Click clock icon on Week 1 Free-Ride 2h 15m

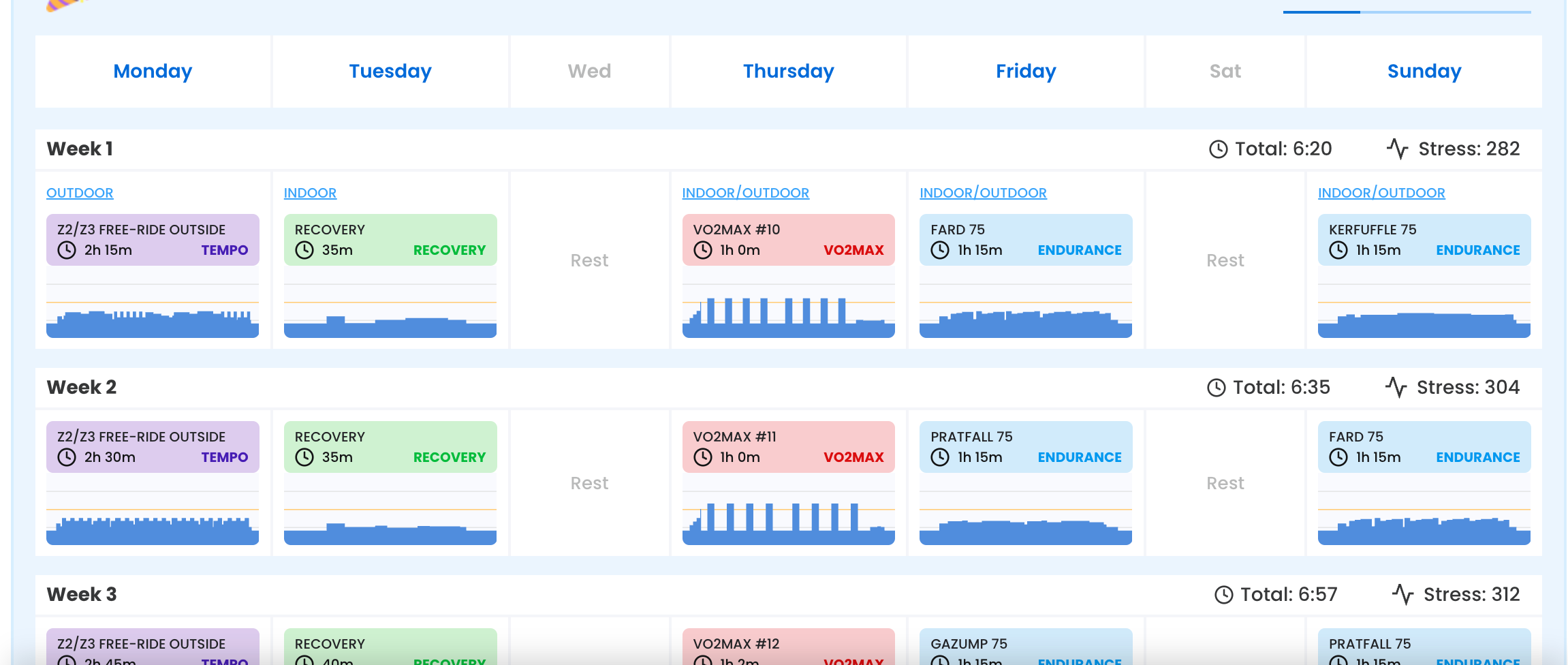pyautogui.click(x=67, y=250)
